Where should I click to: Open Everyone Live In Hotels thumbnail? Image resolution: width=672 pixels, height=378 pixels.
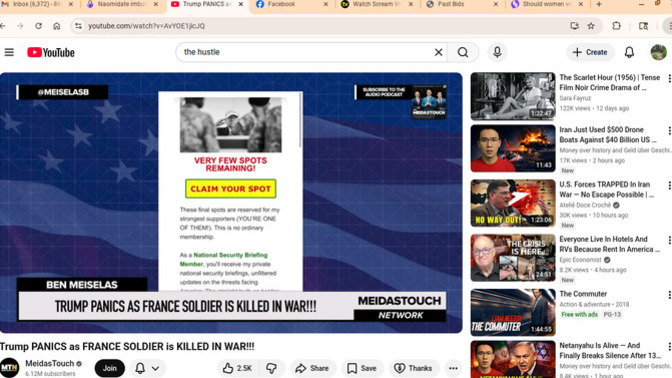coord(513,258)
